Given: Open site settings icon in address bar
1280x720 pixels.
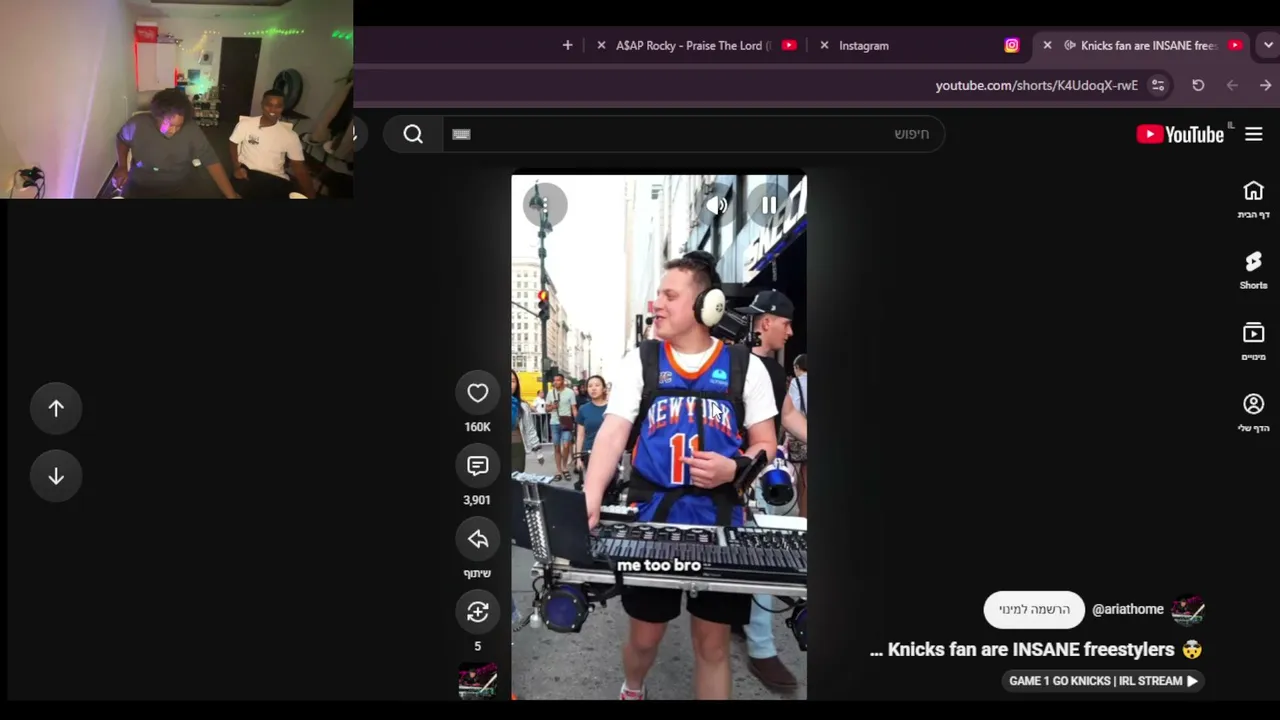Looking at the screenshot, I should [1158, 85].
